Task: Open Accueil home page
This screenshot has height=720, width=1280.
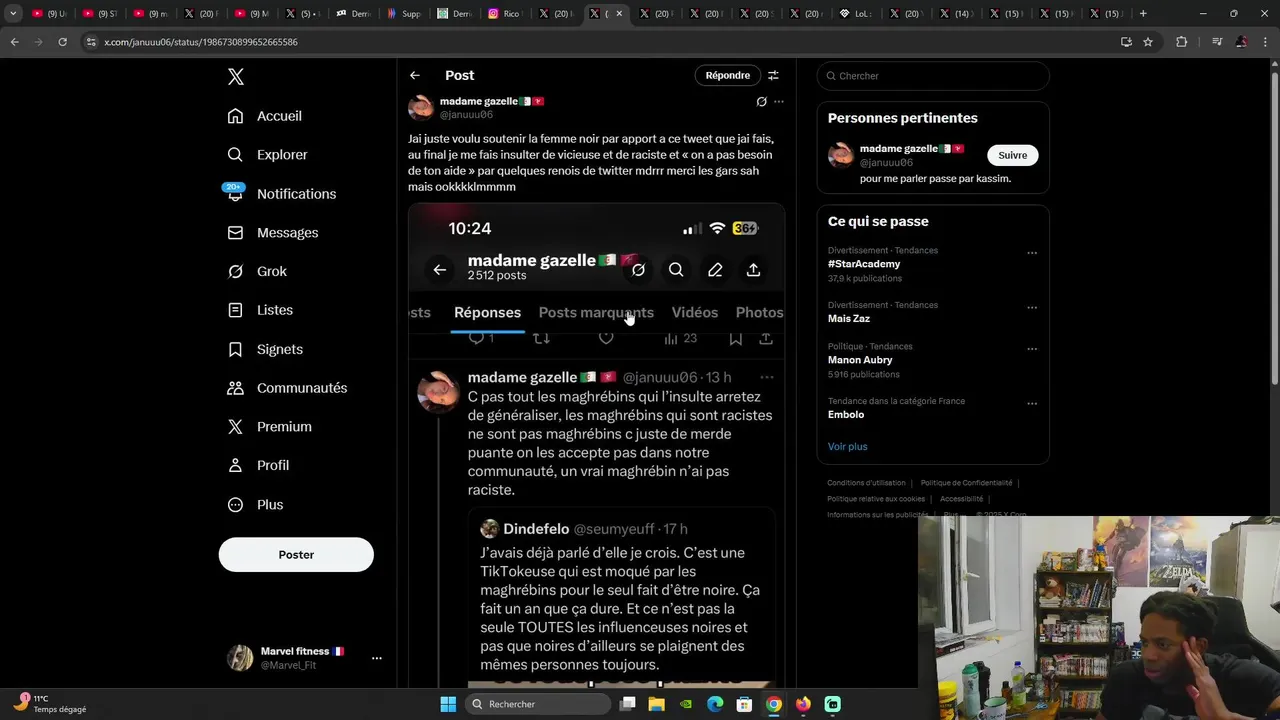Action: tap(264, 116)
